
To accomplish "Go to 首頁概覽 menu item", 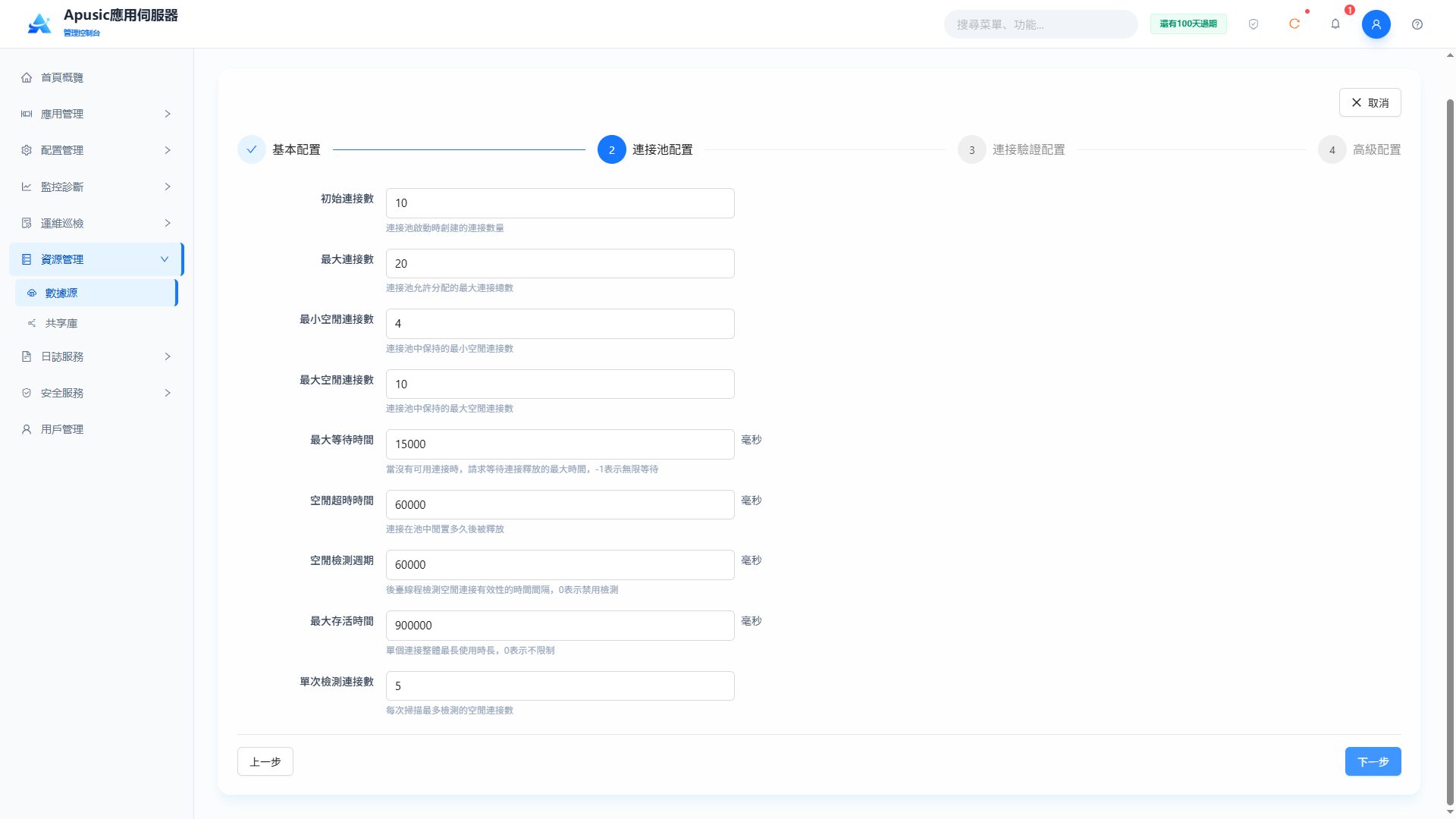I will pos(96,77).
